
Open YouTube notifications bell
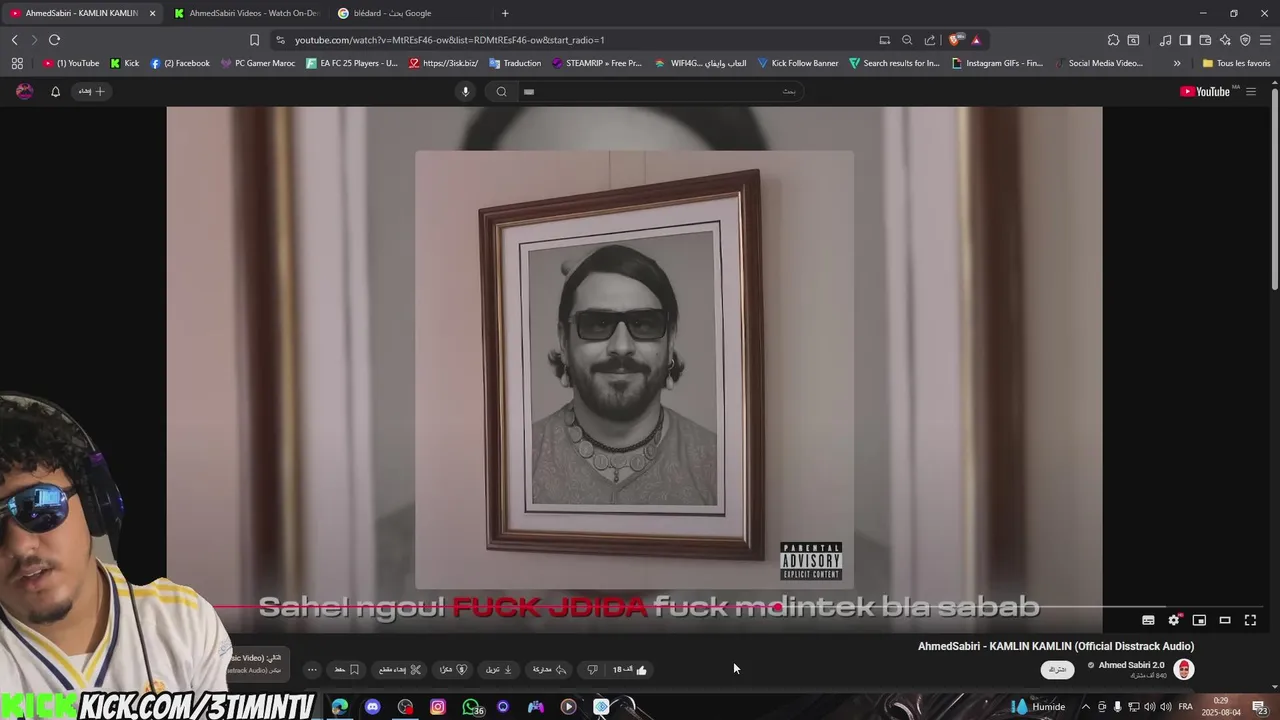55,92
